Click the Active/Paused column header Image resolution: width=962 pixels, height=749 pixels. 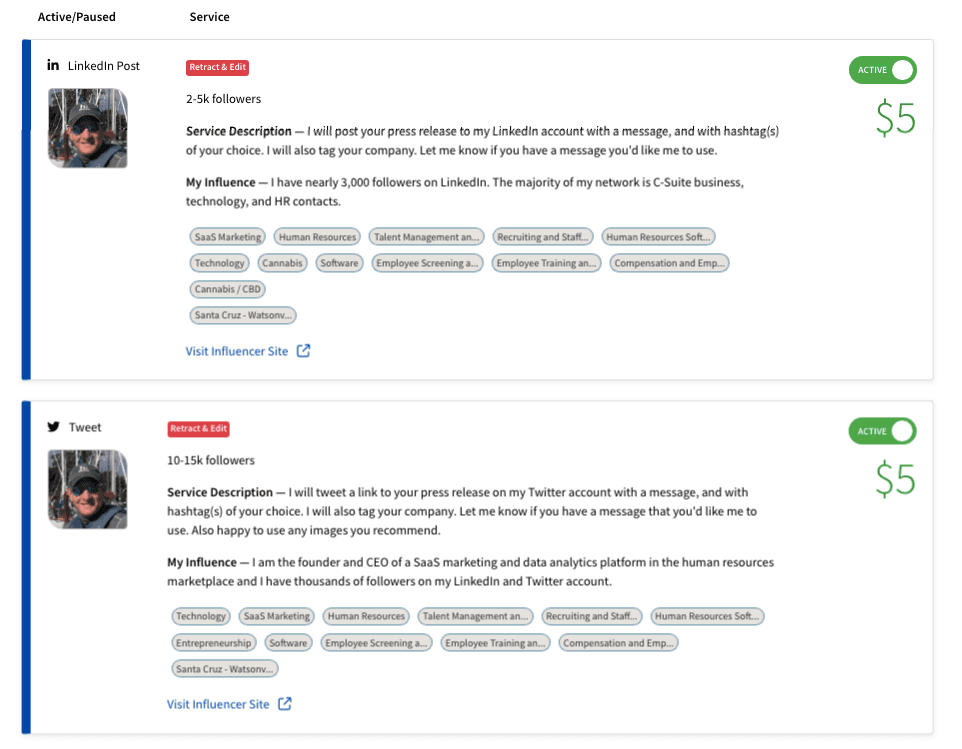point(77,17)
